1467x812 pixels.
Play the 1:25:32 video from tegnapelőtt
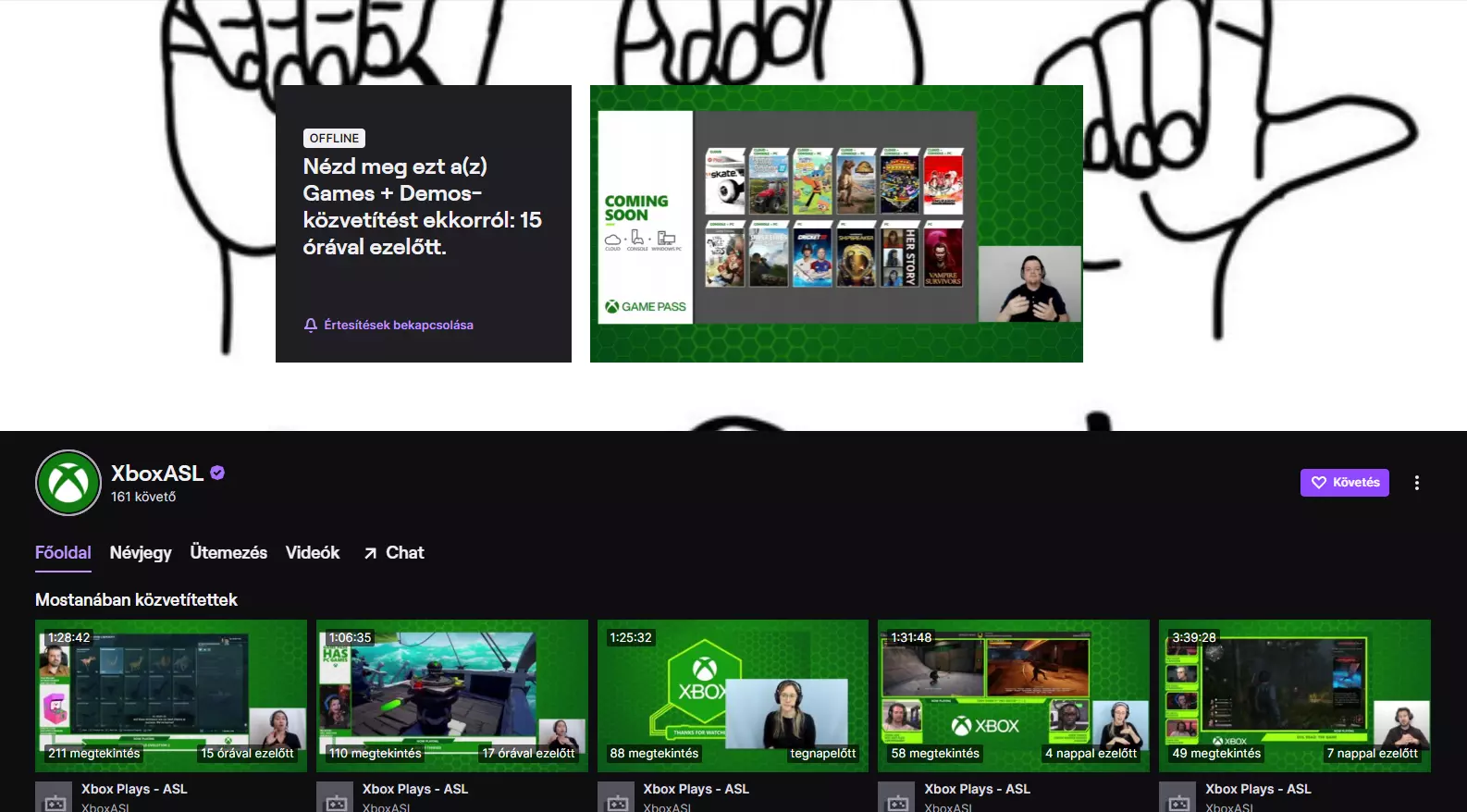(733, 695)
